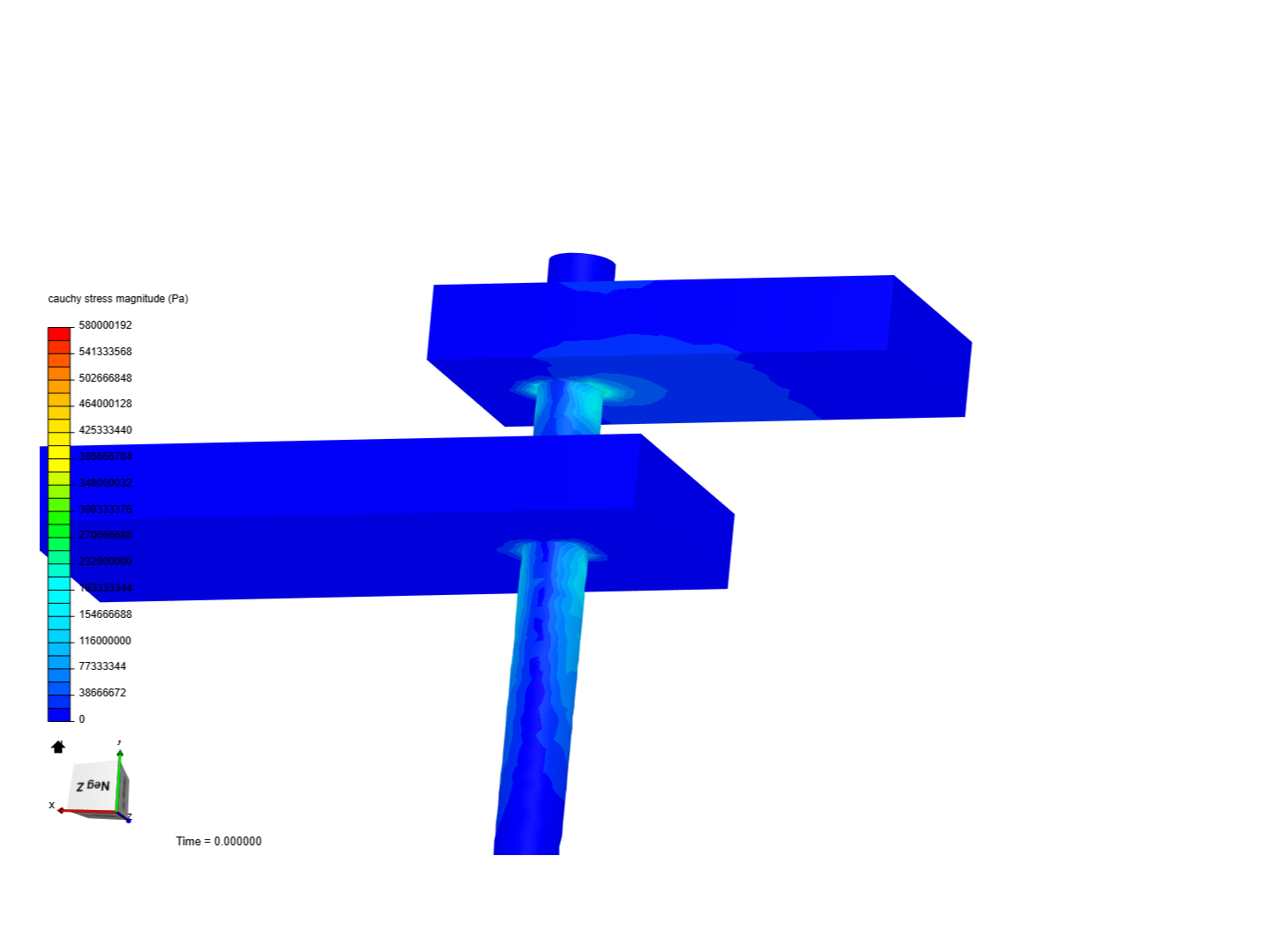Click legend value 154666688
Image resolution: width=1270 pixels, height=952 pixels.
click(x=105, y=614)
